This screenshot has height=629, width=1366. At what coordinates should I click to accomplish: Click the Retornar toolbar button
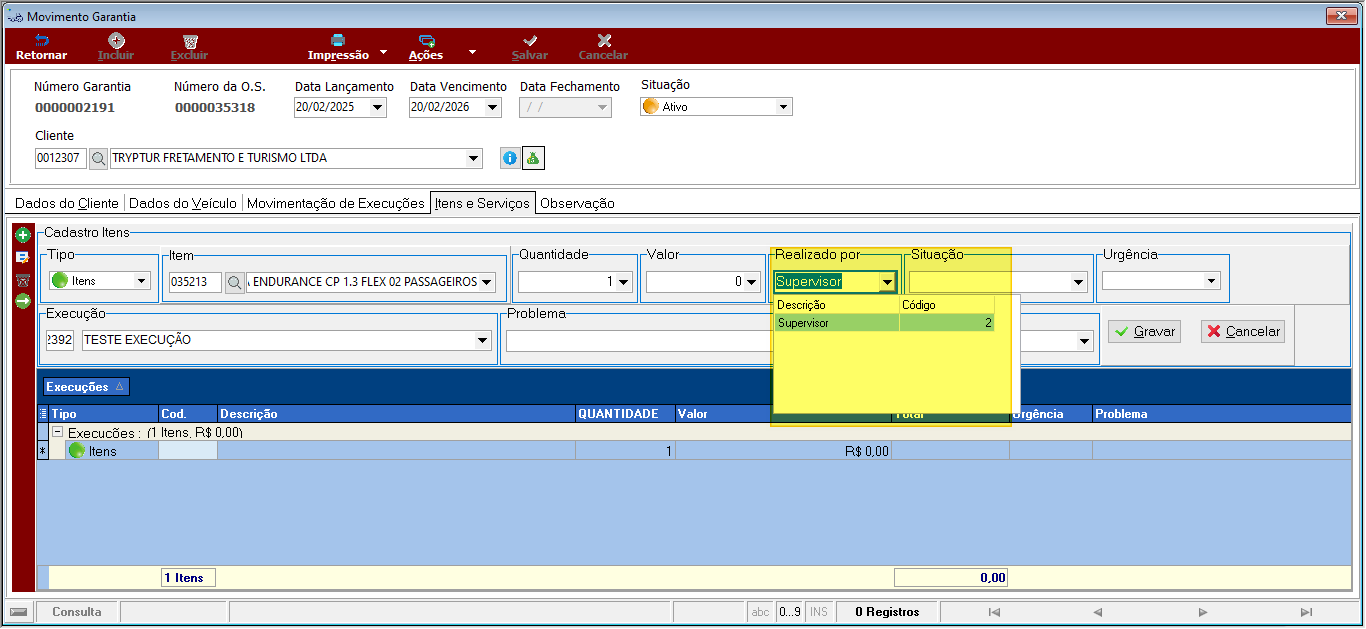(41, 47)
